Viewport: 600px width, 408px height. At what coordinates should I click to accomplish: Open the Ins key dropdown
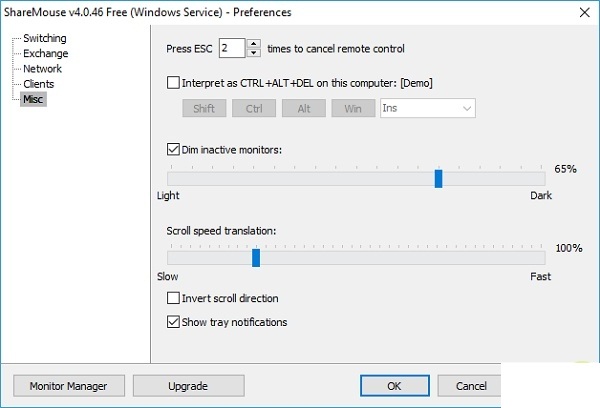coord(428,107)
